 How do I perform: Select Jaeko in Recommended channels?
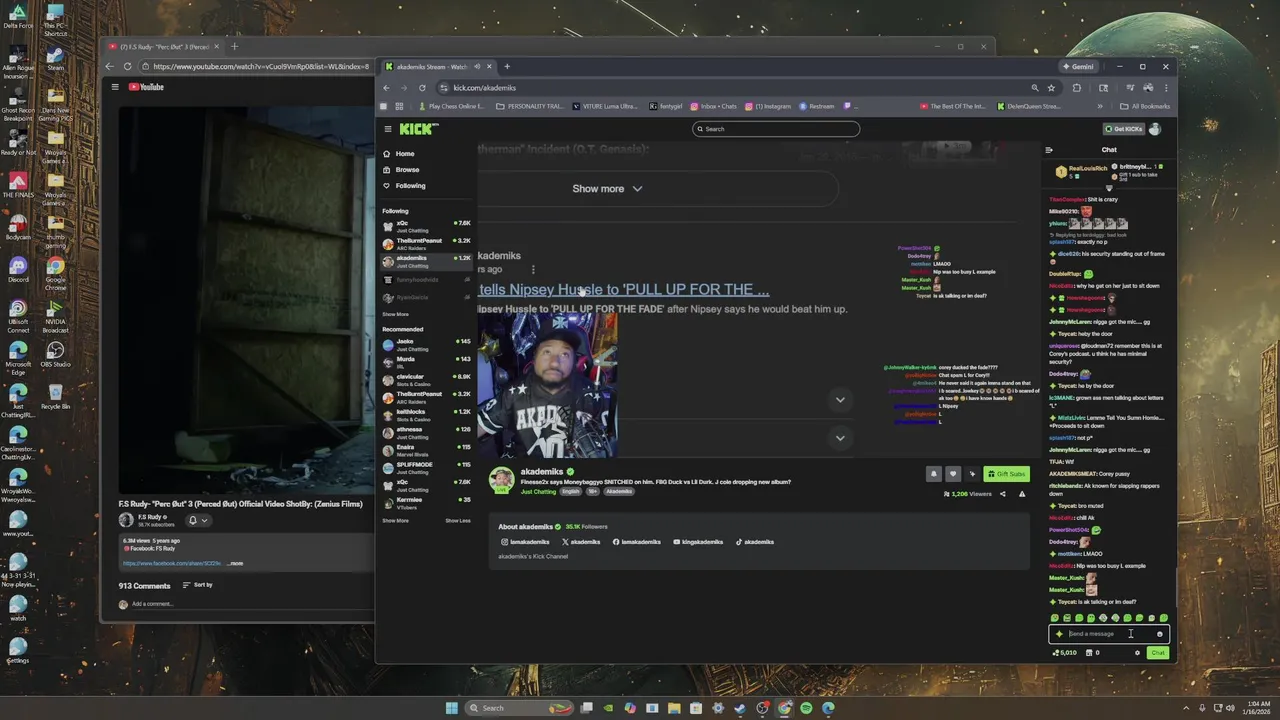click(426, 345)
